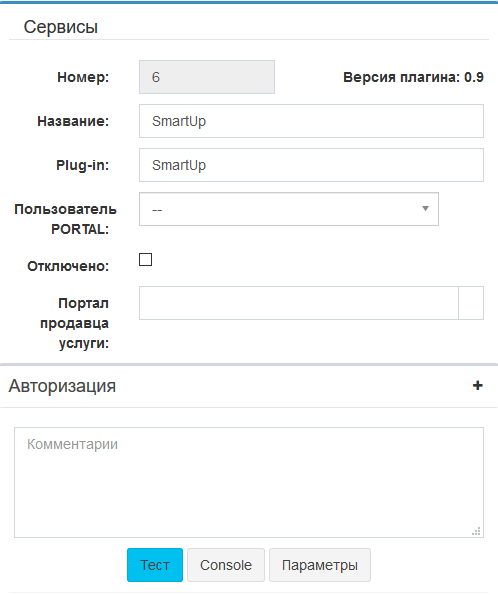Expand the Авторизация section with plus icon

pos(478,386)
